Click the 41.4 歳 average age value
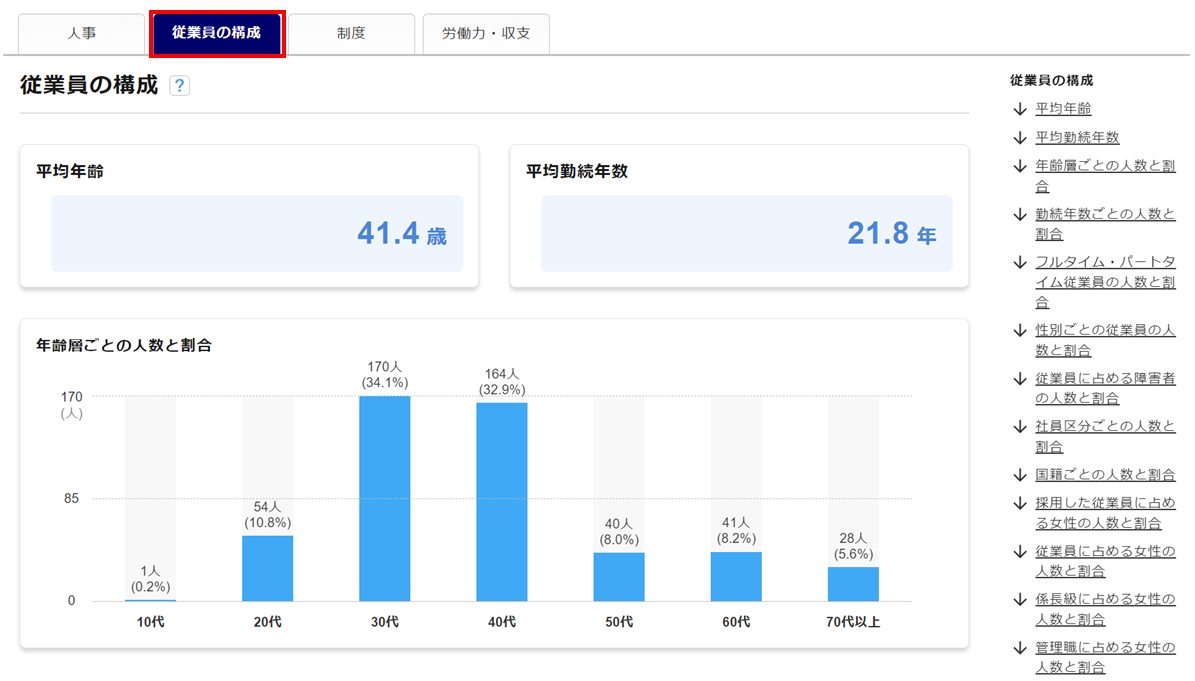 [402, 234]
